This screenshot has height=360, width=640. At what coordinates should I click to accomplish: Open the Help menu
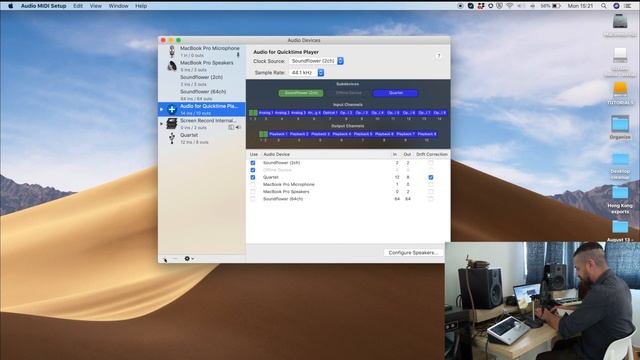pyautogui.click(x=141, y=6)
